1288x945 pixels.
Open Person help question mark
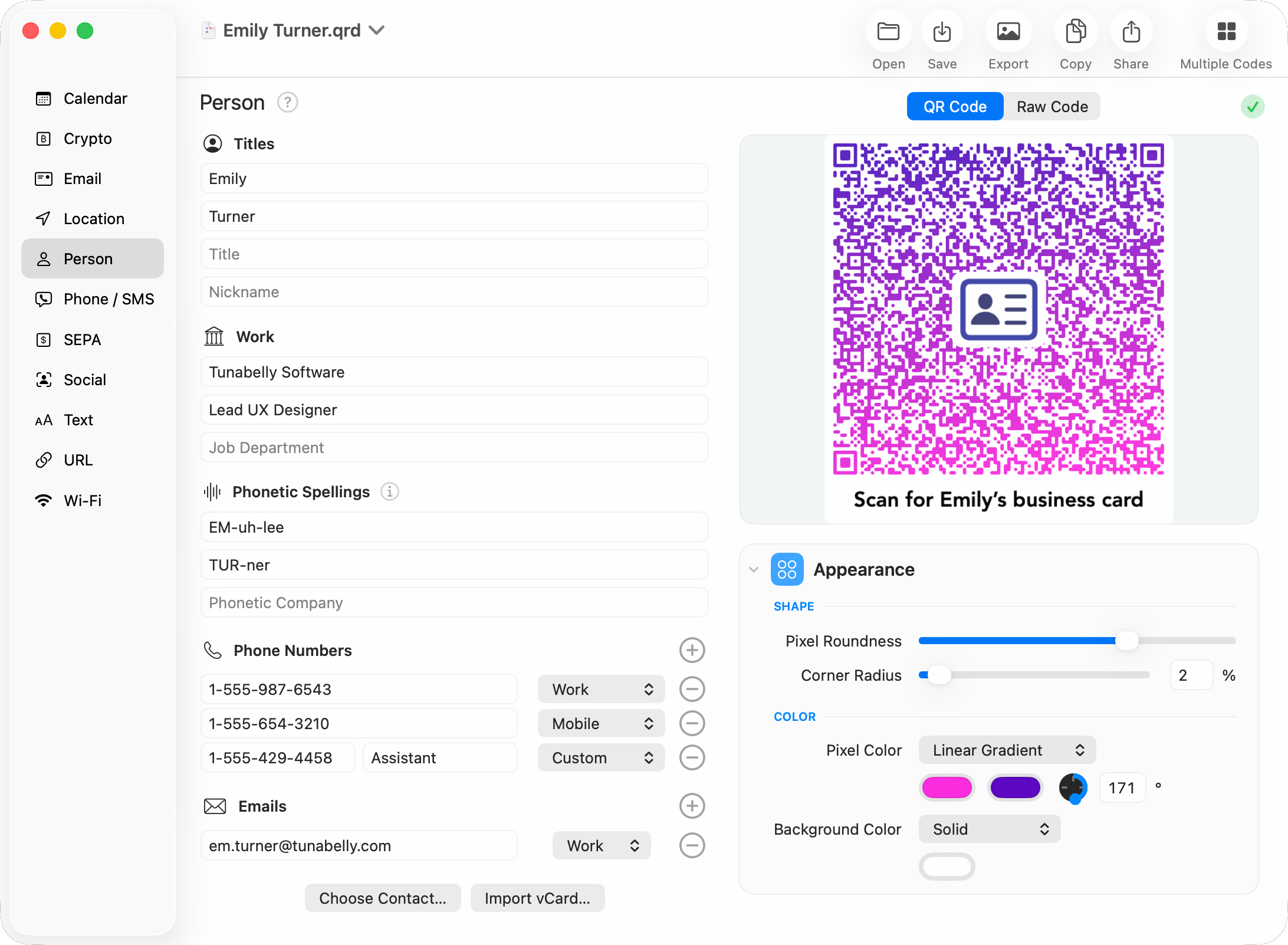point(288,103)
